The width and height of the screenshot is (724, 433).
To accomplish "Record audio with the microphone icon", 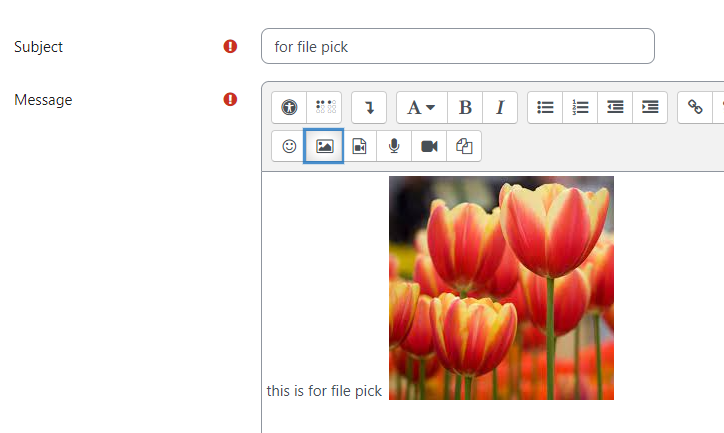I will 394,146.
